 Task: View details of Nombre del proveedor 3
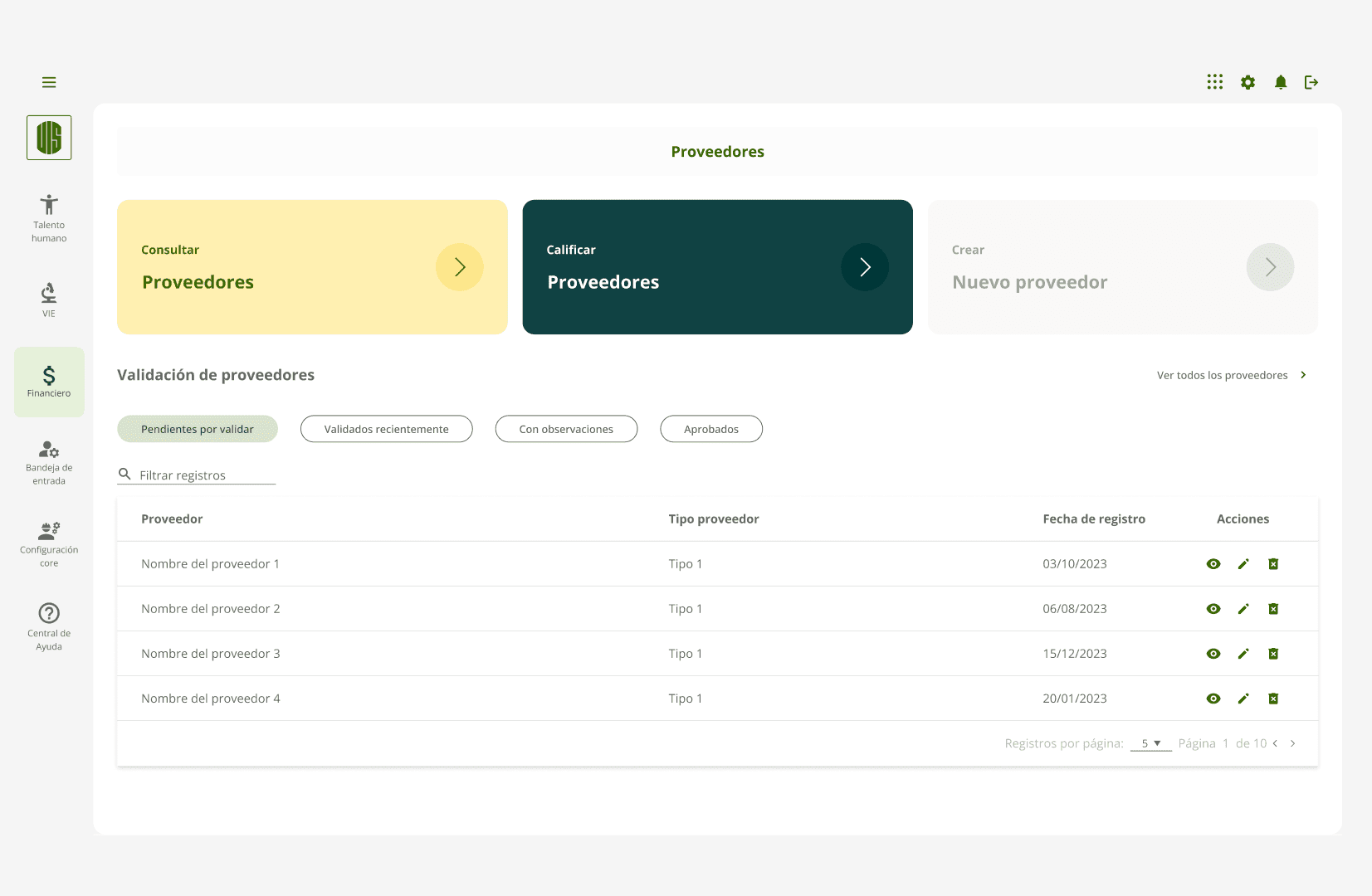pos(1213,654)
